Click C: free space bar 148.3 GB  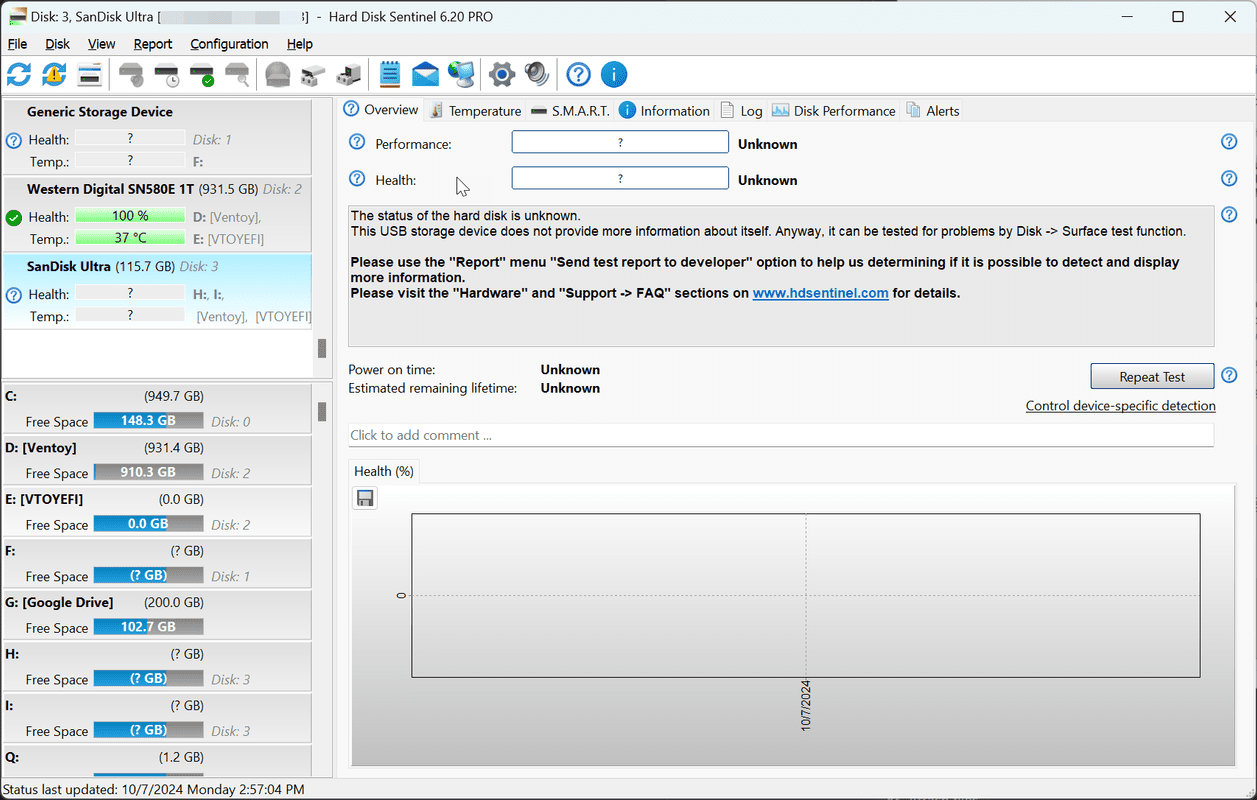148,421
